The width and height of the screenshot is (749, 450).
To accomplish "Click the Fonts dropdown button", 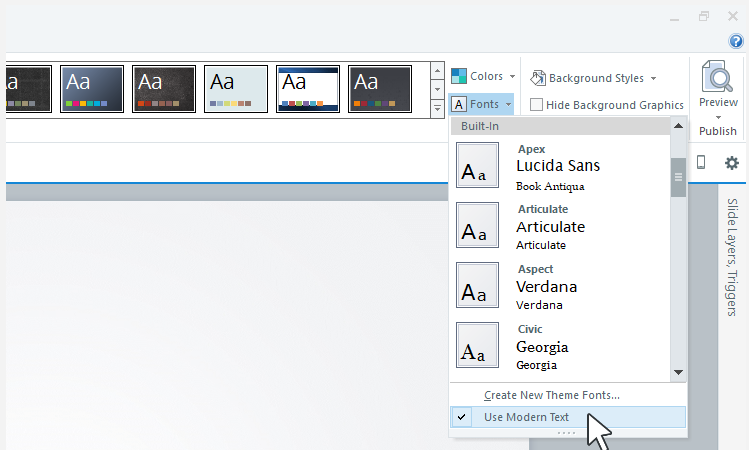I will click(x=482, y=104).
